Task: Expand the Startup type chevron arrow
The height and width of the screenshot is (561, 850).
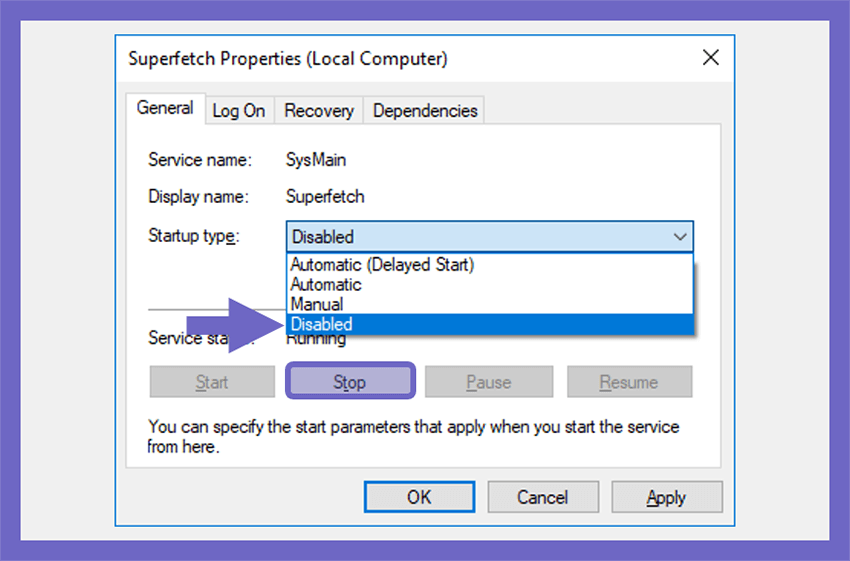Action: pos(680,237)
